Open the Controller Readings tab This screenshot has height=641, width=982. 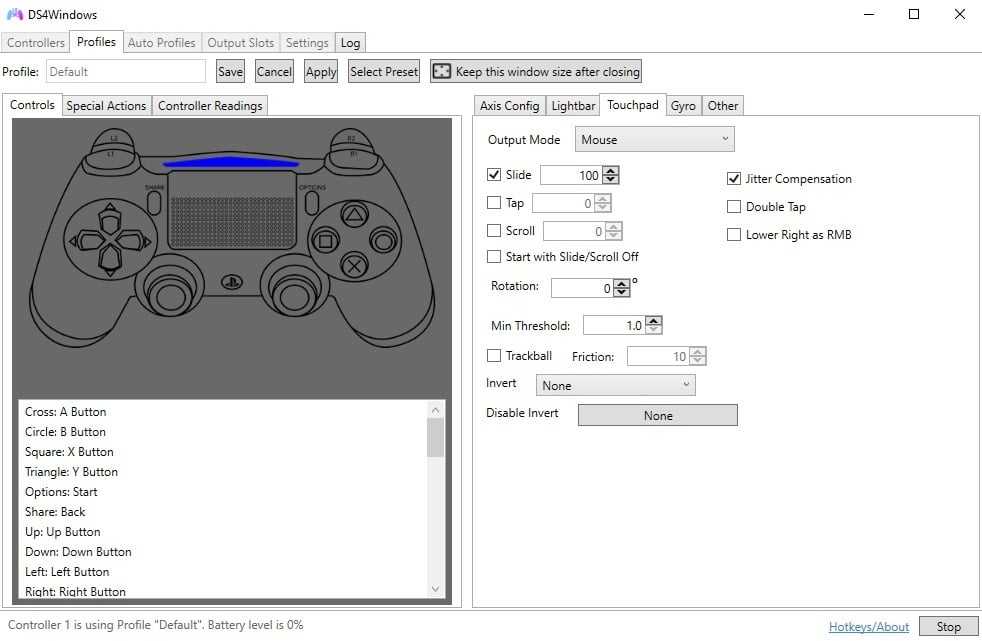tap(210, 106)
